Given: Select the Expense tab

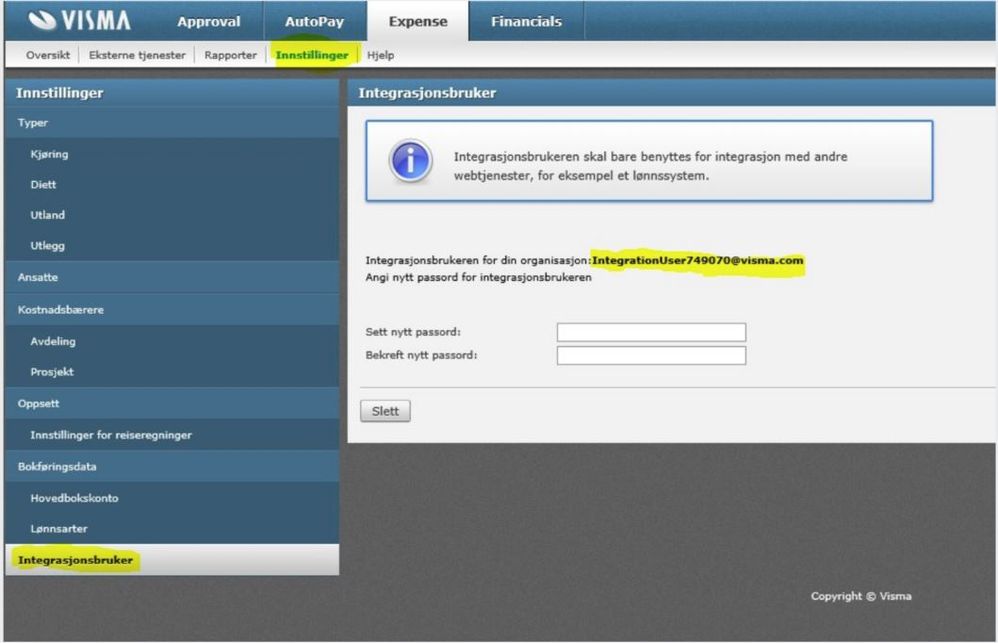Looking at the screenshot, I should point(418,22).
